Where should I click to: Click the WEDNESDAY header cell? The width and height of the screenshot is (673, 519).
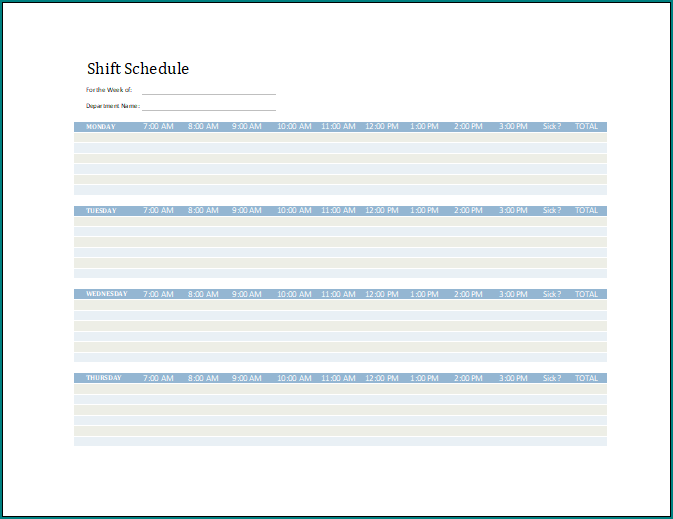(x=107, y=294)
